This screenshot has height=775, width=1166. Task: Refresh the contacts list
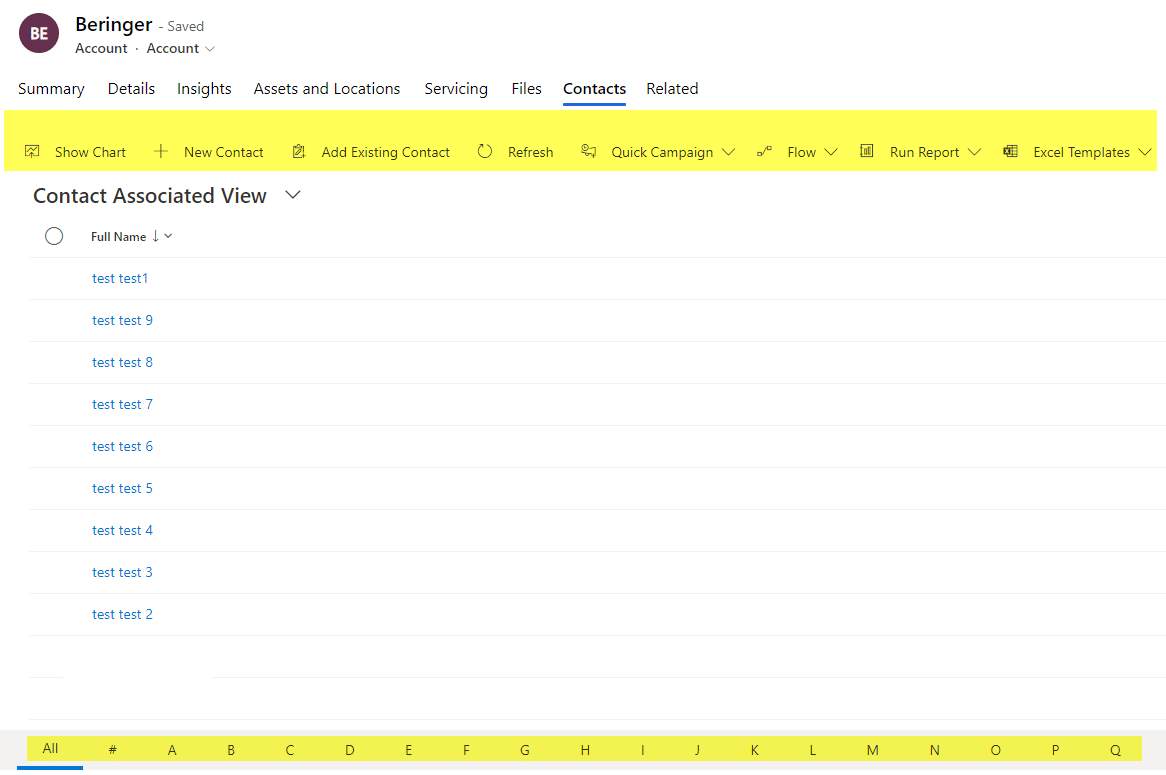point(485,151)
